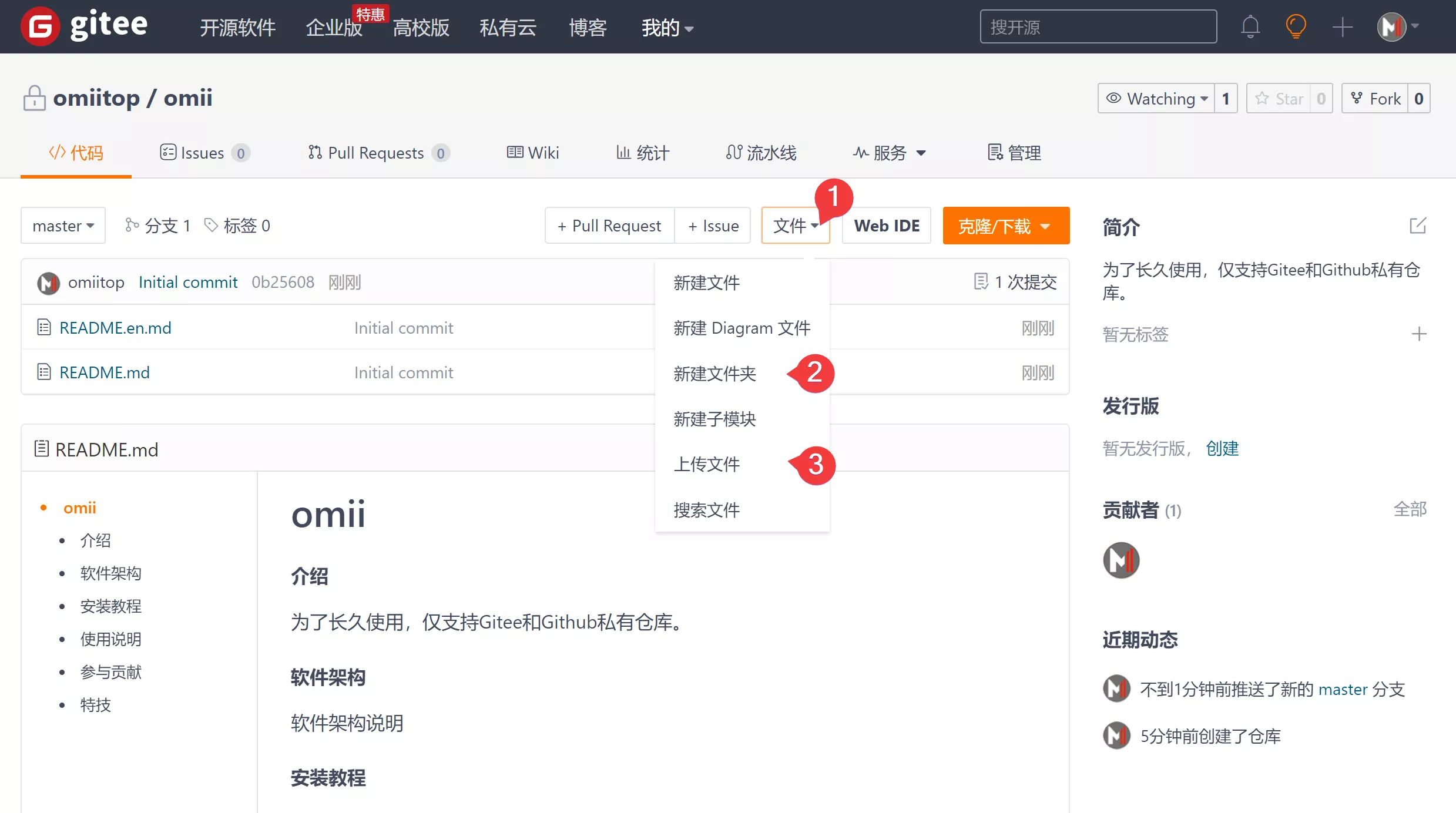Screen dimensions: 1456x813
Task: Open the plus create icon near your avatar
Action: (1342, 26)
